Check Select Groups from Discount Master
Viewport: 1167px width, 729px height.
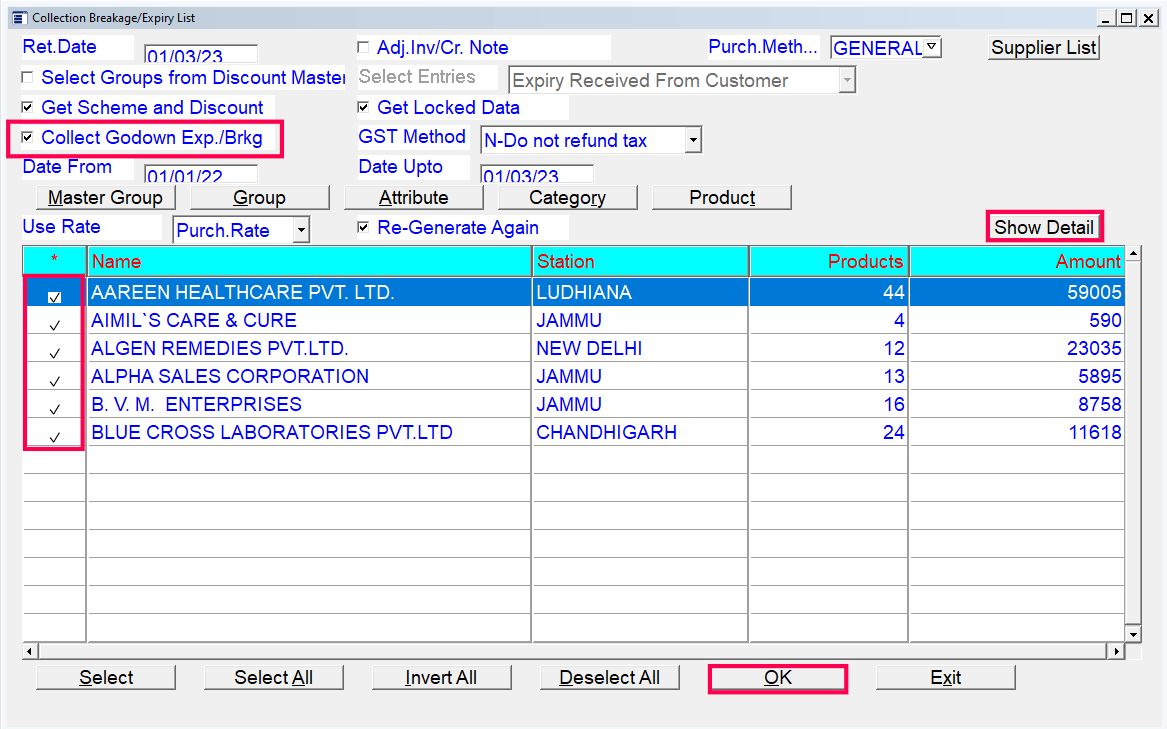pos(27,77)
